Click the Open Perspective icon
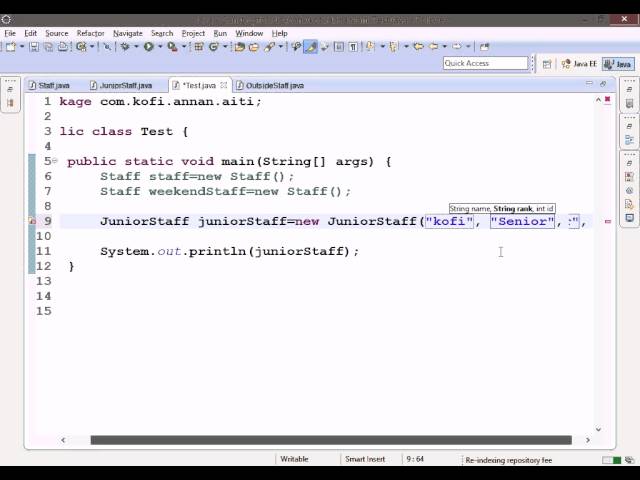 tap(547, 64)
